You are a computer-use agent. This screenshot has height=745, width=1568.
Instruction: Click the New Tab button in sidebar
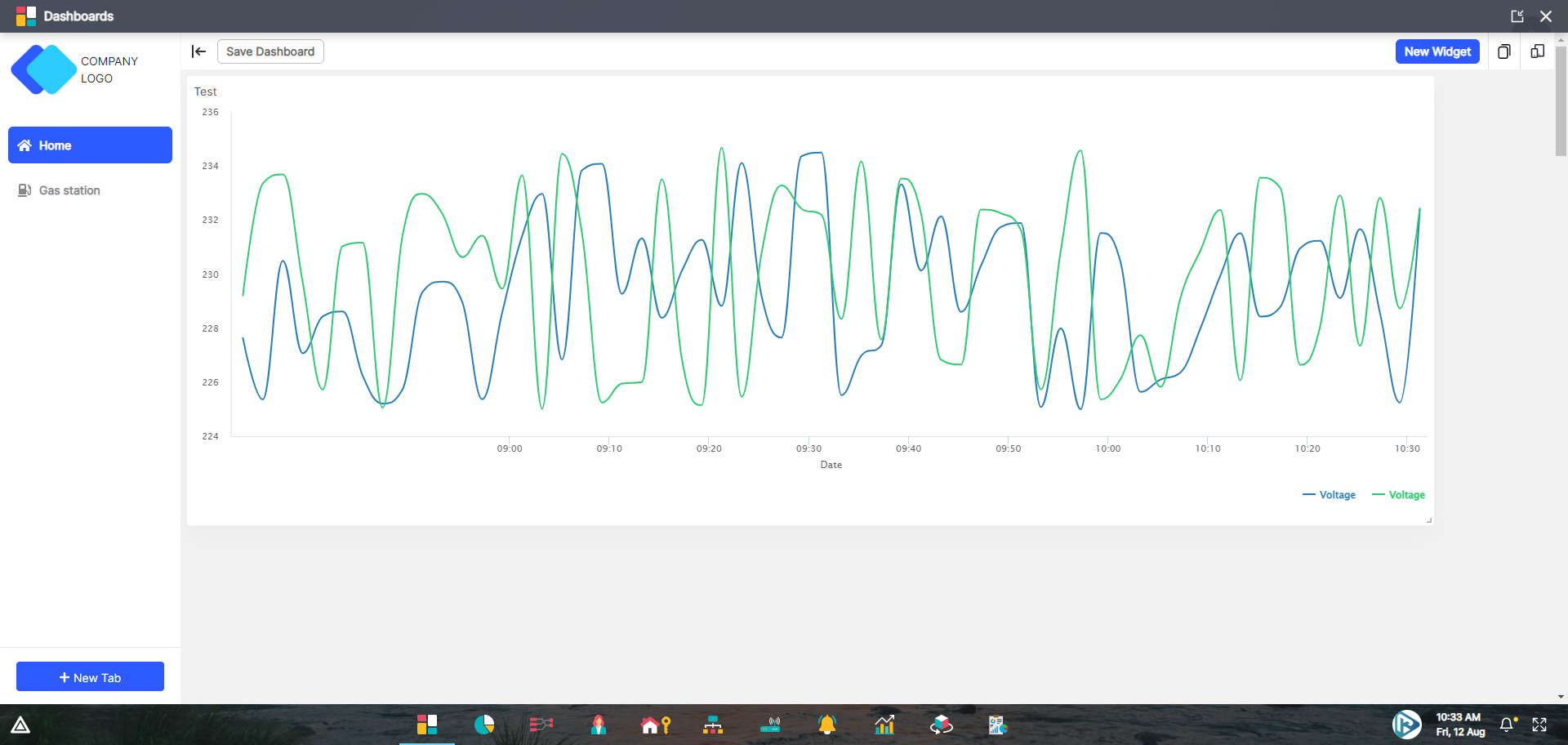(90, 676)
